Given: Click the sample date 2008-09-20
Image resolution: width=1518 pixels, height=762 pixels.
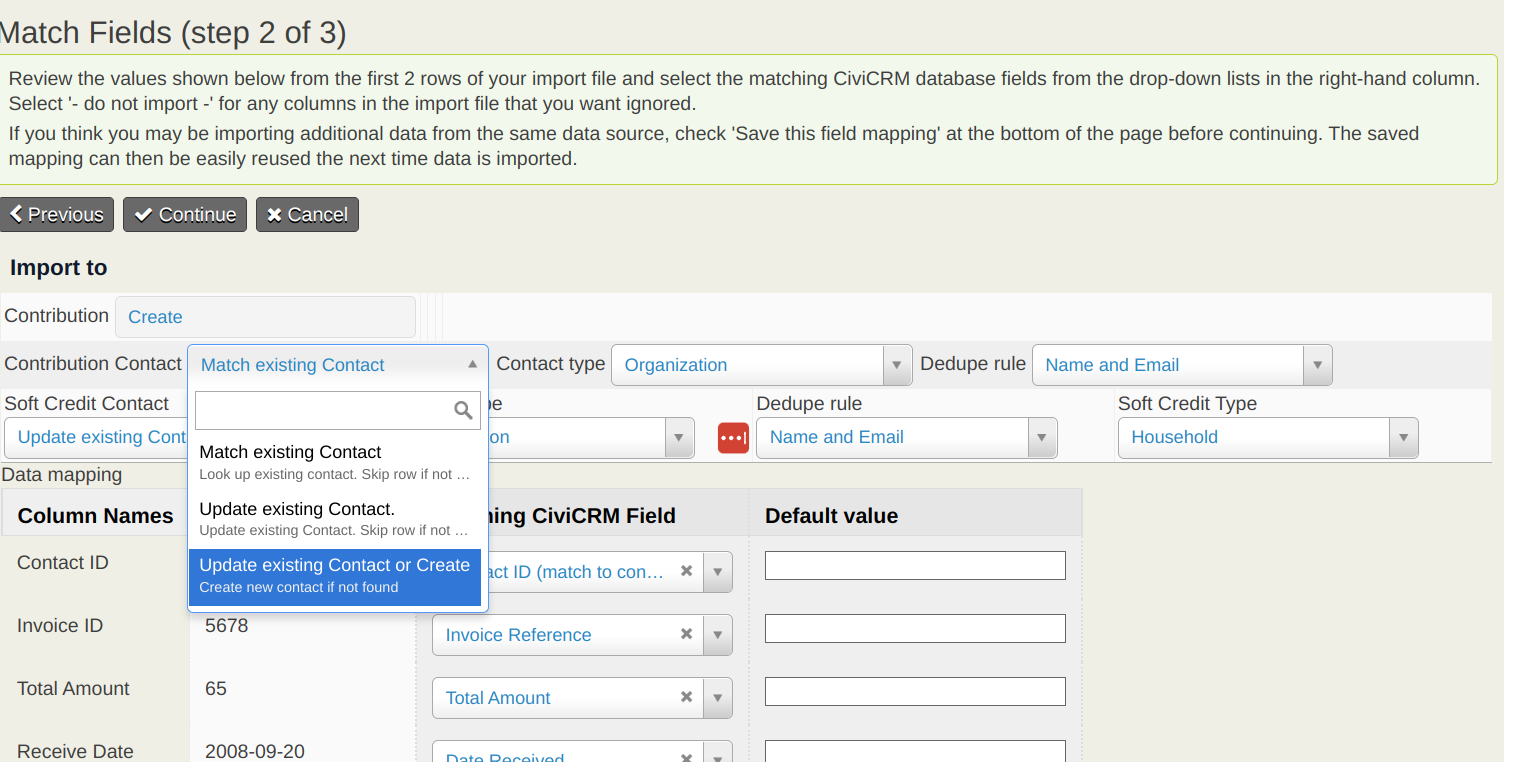Looking at the screenshot, I should click(x=255, y=751).
